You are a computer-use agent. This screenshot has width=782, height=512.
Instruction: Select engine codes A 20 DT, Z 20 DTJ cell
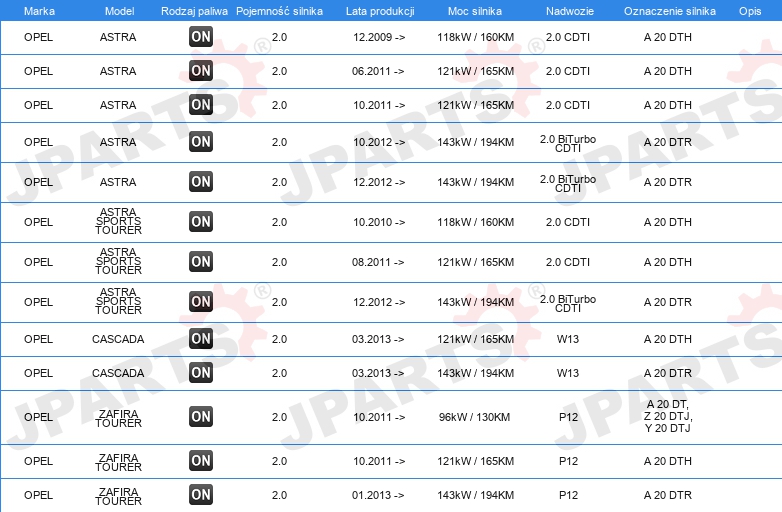(668, 416)
